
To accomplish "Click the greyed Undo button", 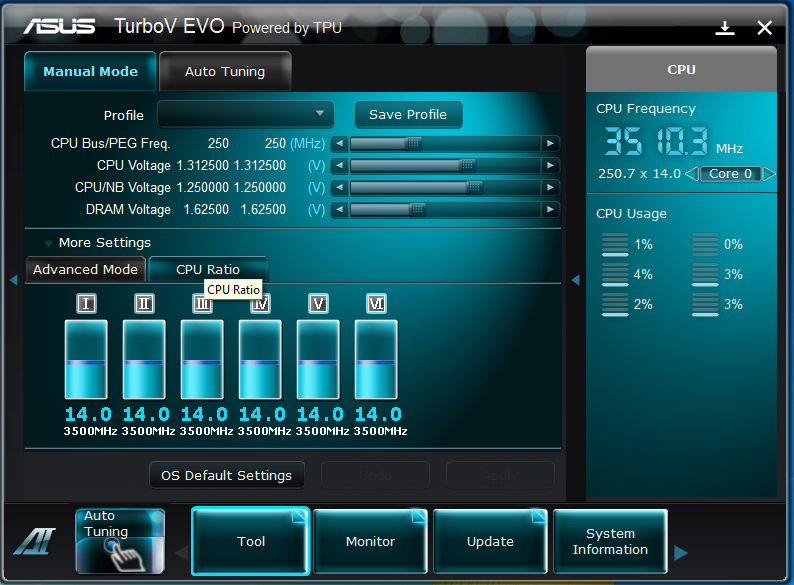I will tap(375, 475).
